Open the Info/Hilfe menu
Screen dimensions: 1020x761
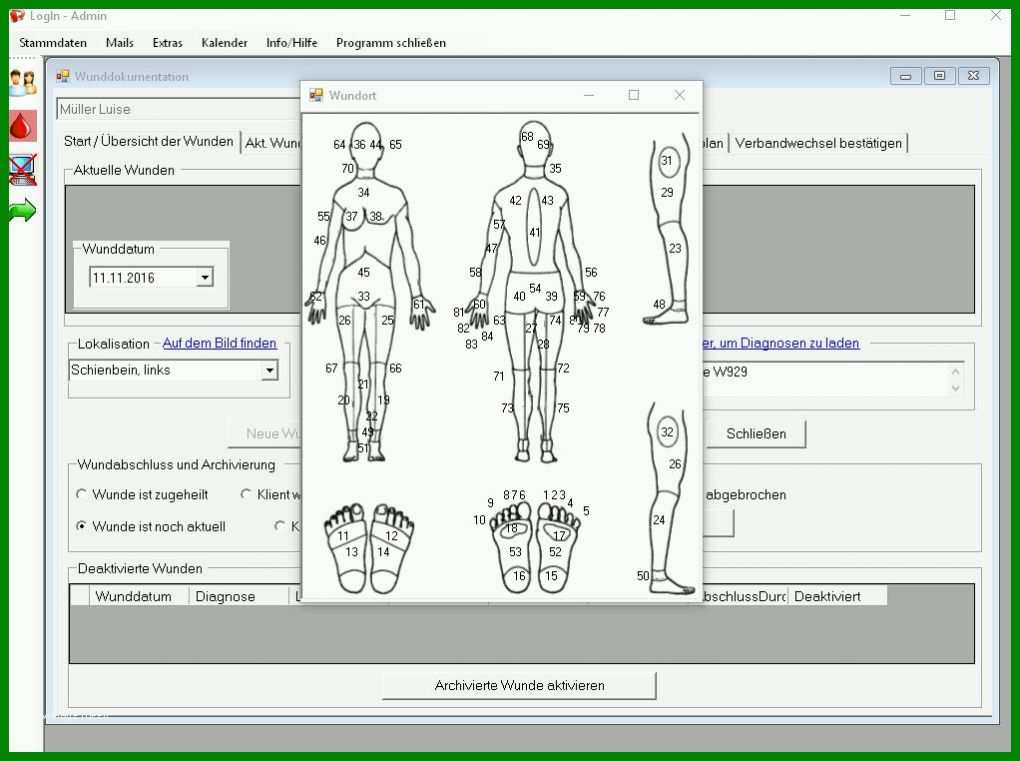pyautogui.click(x=291, y=43)
